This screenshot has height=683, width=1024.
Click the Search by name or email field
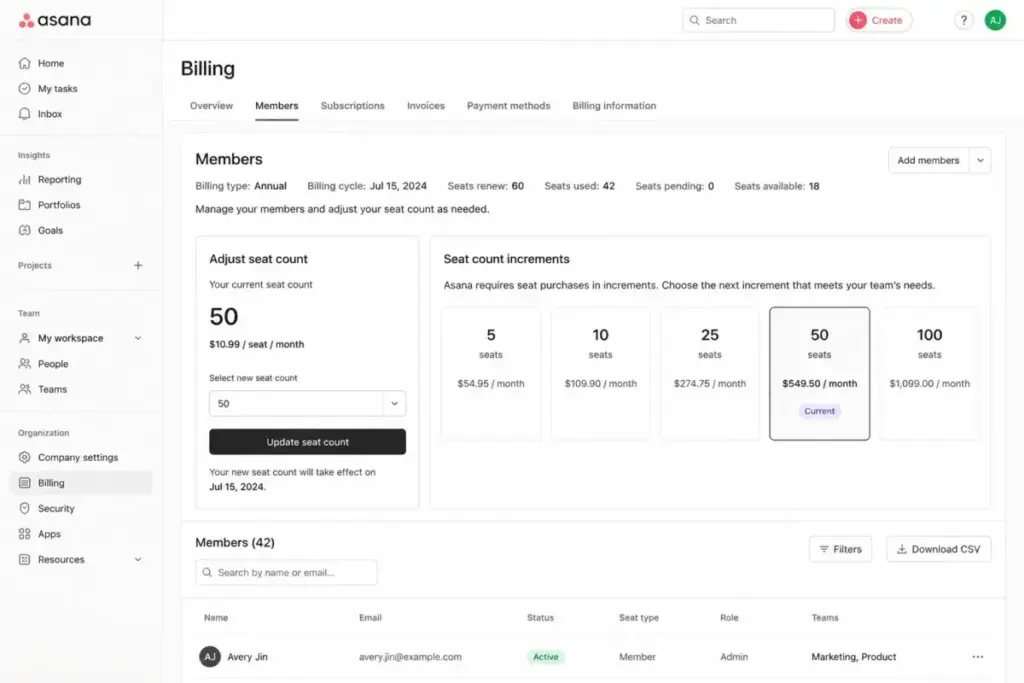tap(286, 573)
